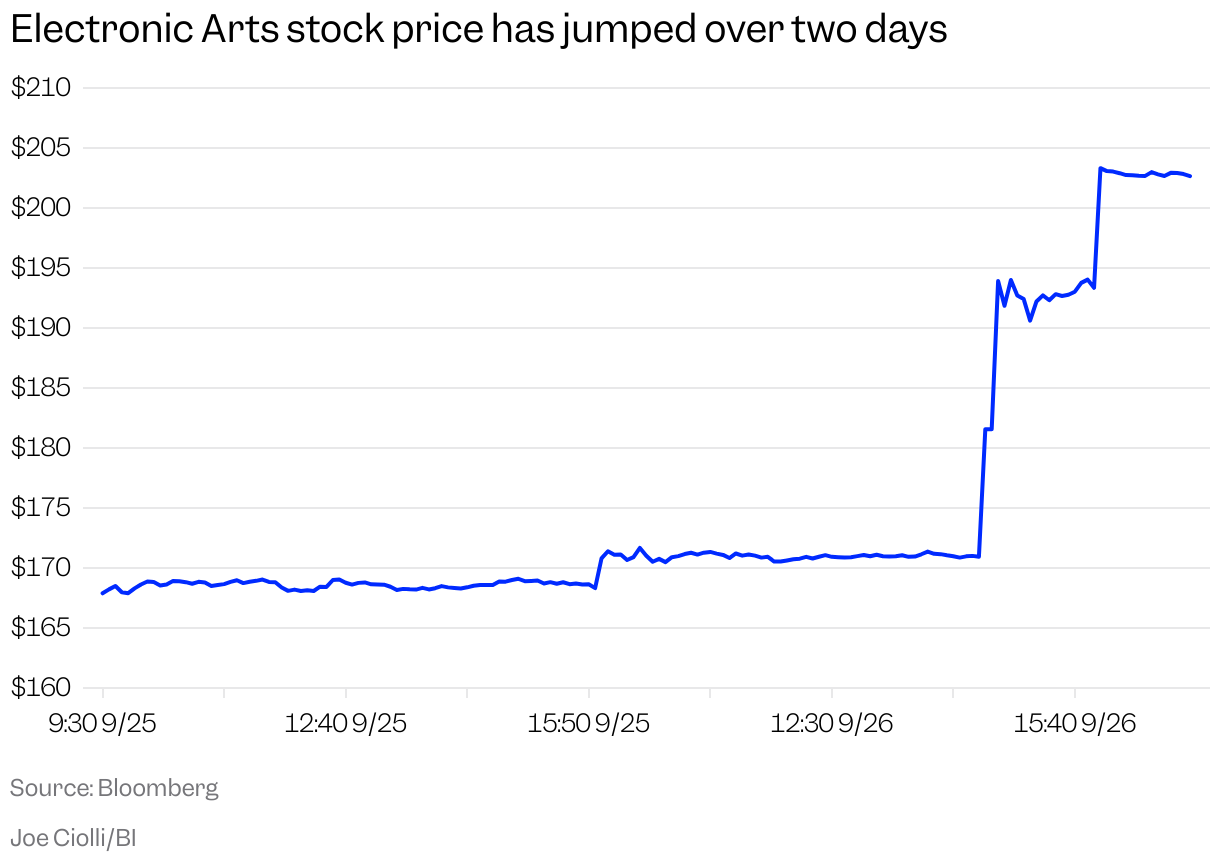The image size is (1220, 862).
Task: Click the 12:40 9/25 axis label
Action: pyautogui.click(x=345, y=724)
